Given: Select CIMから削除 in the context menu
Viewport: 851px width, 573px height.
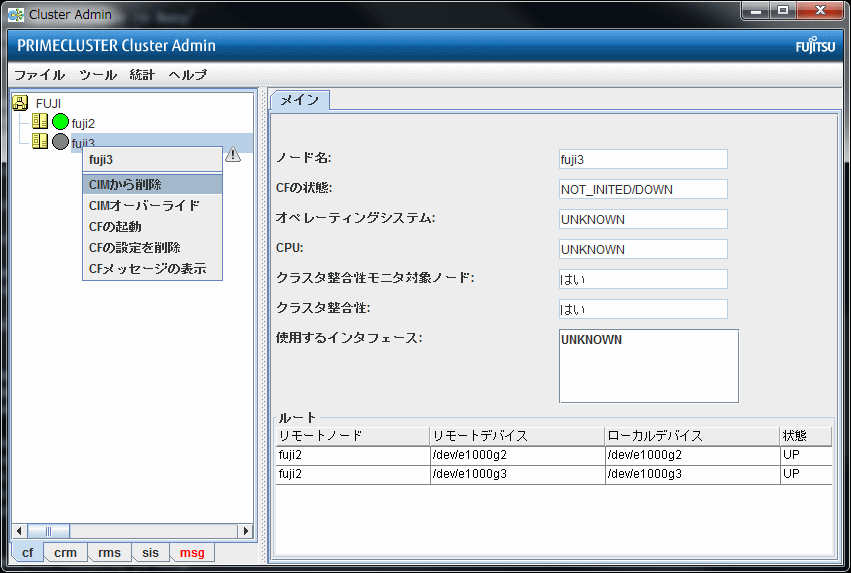Looking at the screenshot, I should tap(153, 184).
